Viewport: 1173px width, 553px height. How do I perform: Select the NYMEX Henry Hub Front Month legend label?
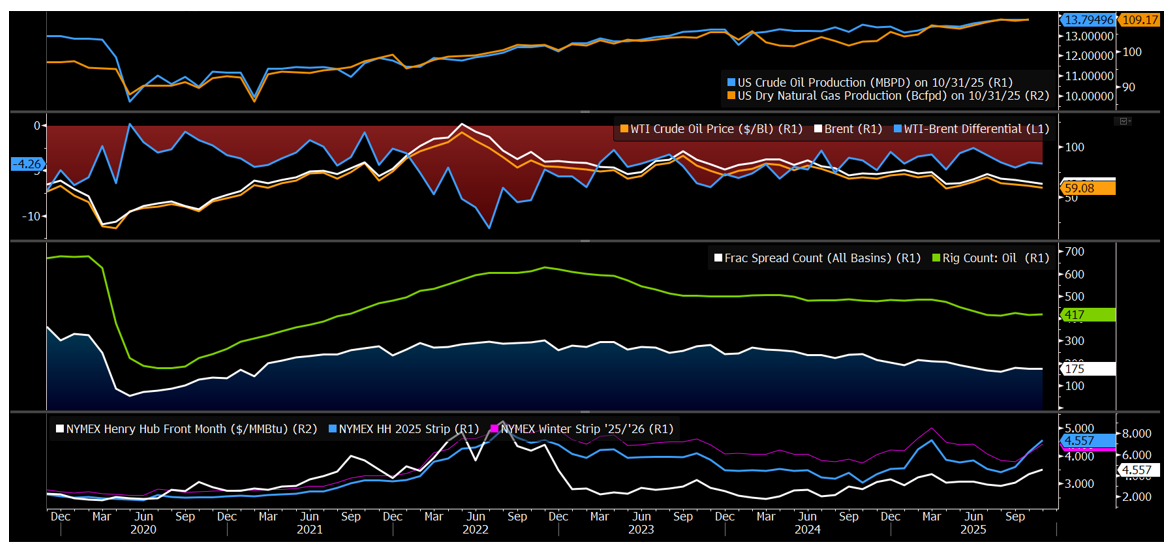tap(191, 429)
